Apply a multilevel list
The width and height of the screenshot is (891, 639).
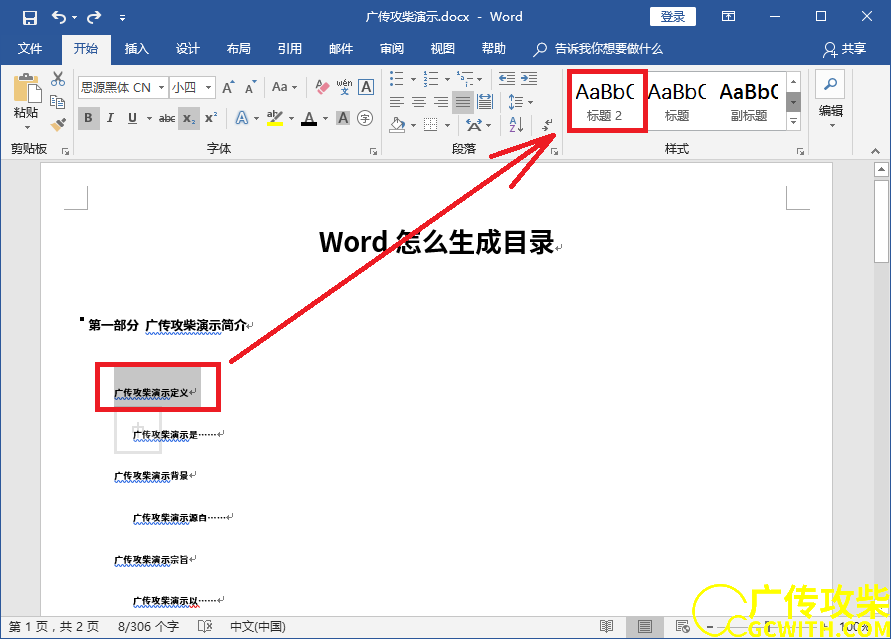click(464, 78)
